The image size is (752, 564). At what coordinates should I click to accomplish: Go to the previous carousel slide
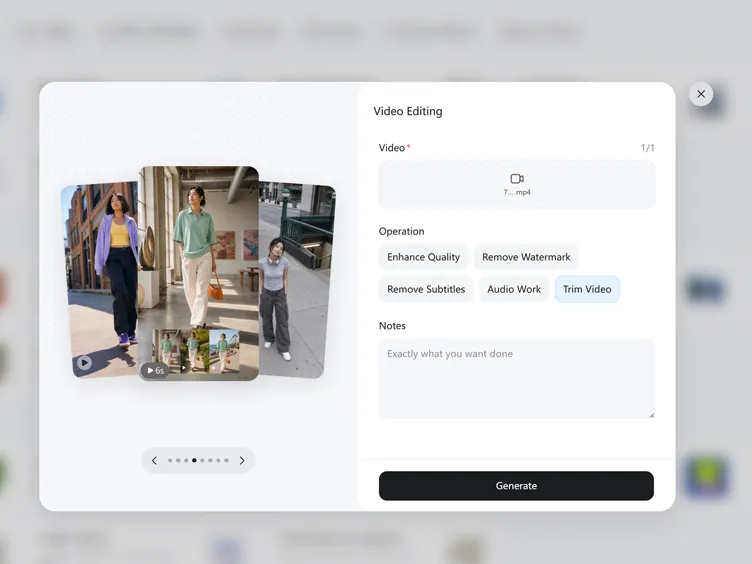tap(154, 460)
